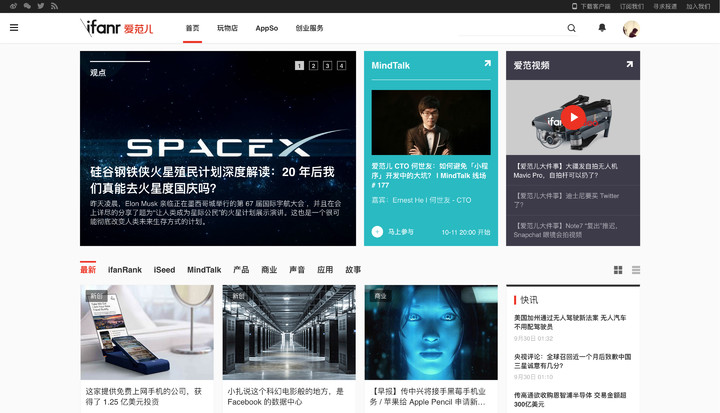The width and height of the screenshot is (720, 413).
Task: Click the ifanr logo
Action: (117, 28)
